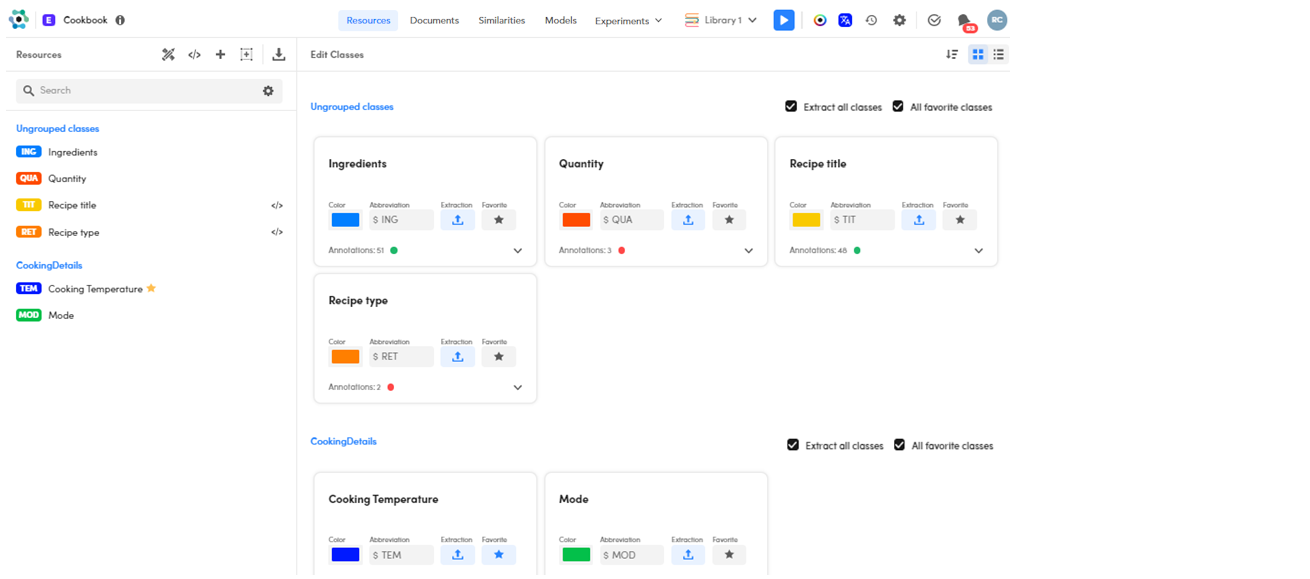Viewport: 1310px width, 579px height.
Task: Uncheck All favorite classes for CookingDetails
Action: [x=900, y=445]
